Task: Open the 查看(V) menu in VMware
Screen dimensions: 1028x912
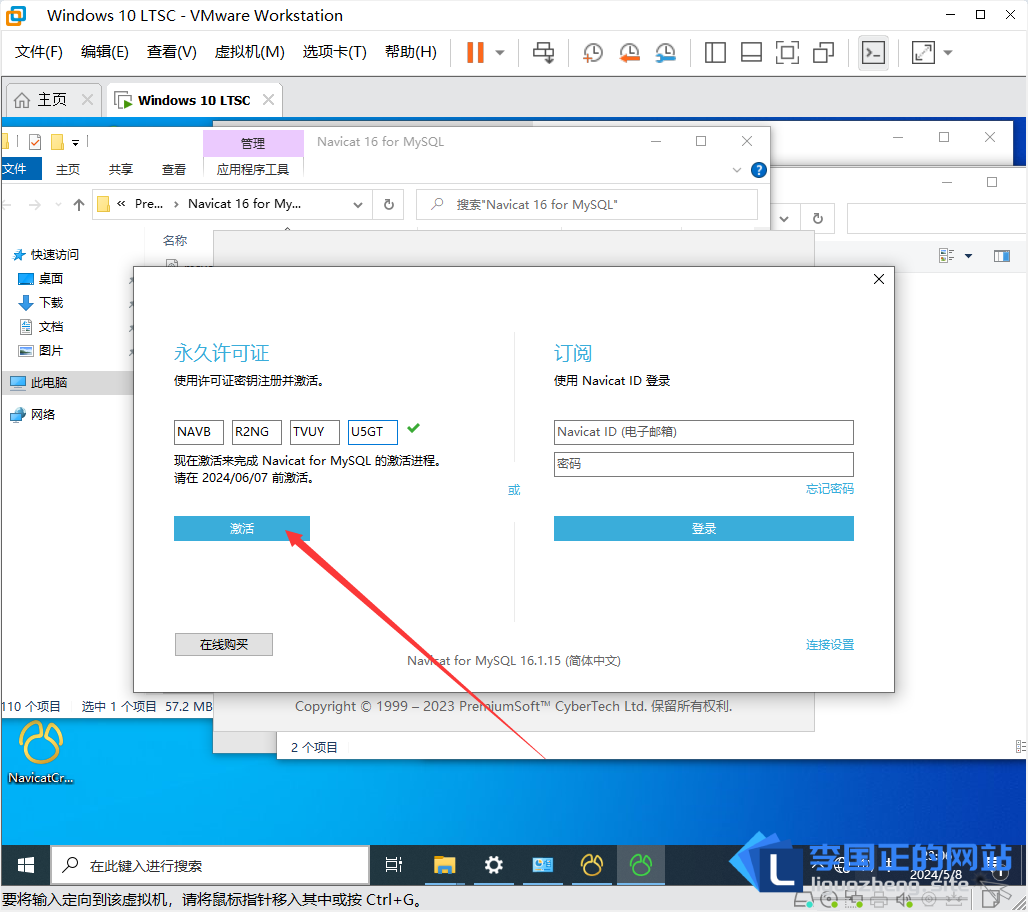Action: 171,52
